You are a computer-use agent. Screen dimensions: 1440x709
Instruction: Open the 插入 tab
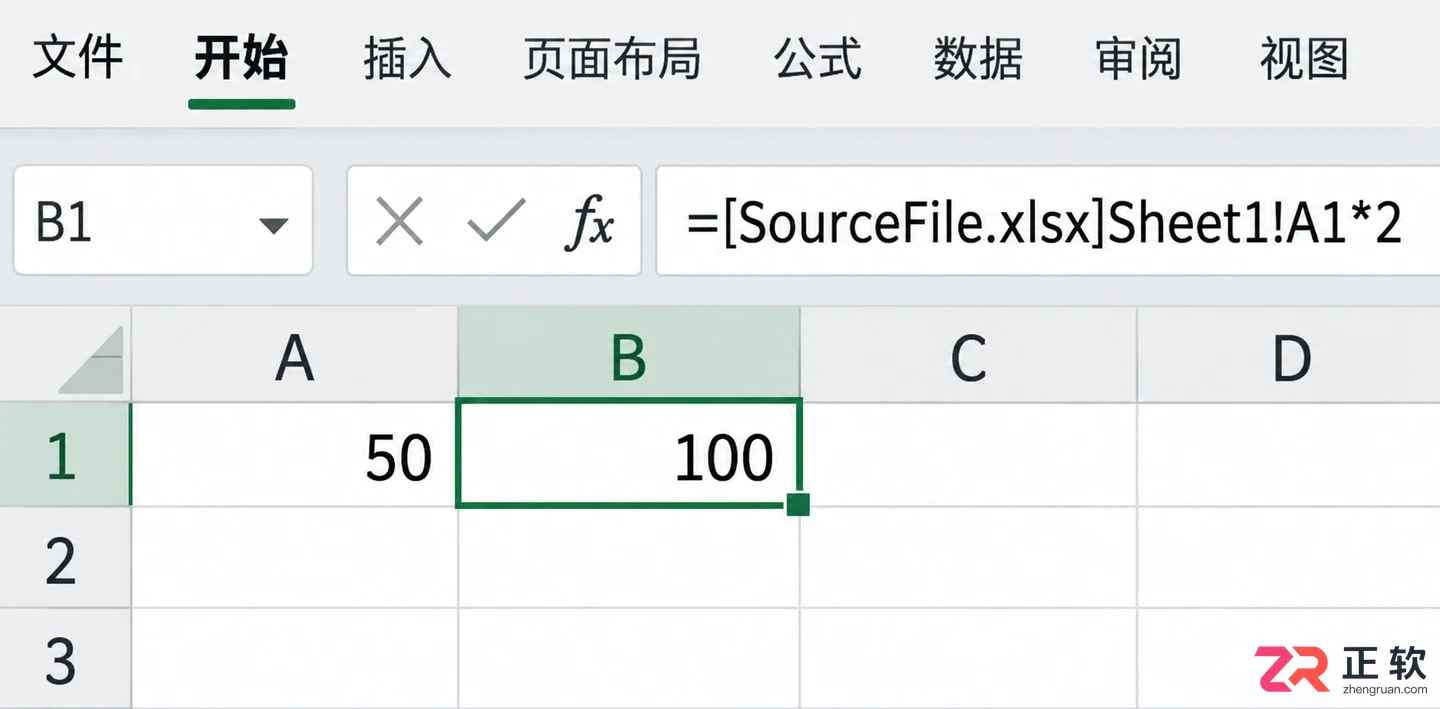coord(407,58)
